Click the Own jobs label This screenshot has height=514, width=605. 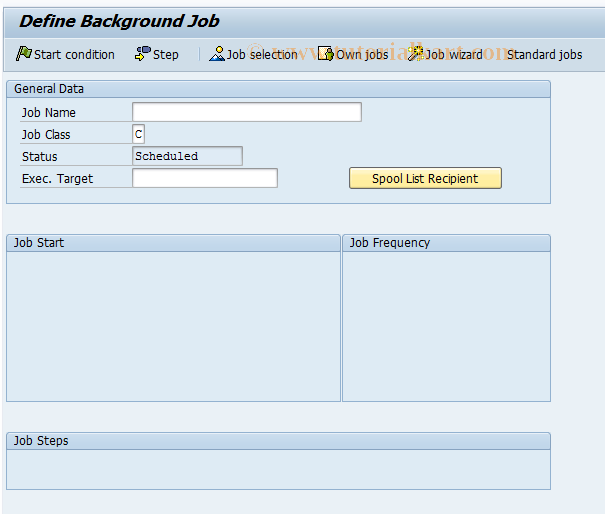(x=362, y=55)
